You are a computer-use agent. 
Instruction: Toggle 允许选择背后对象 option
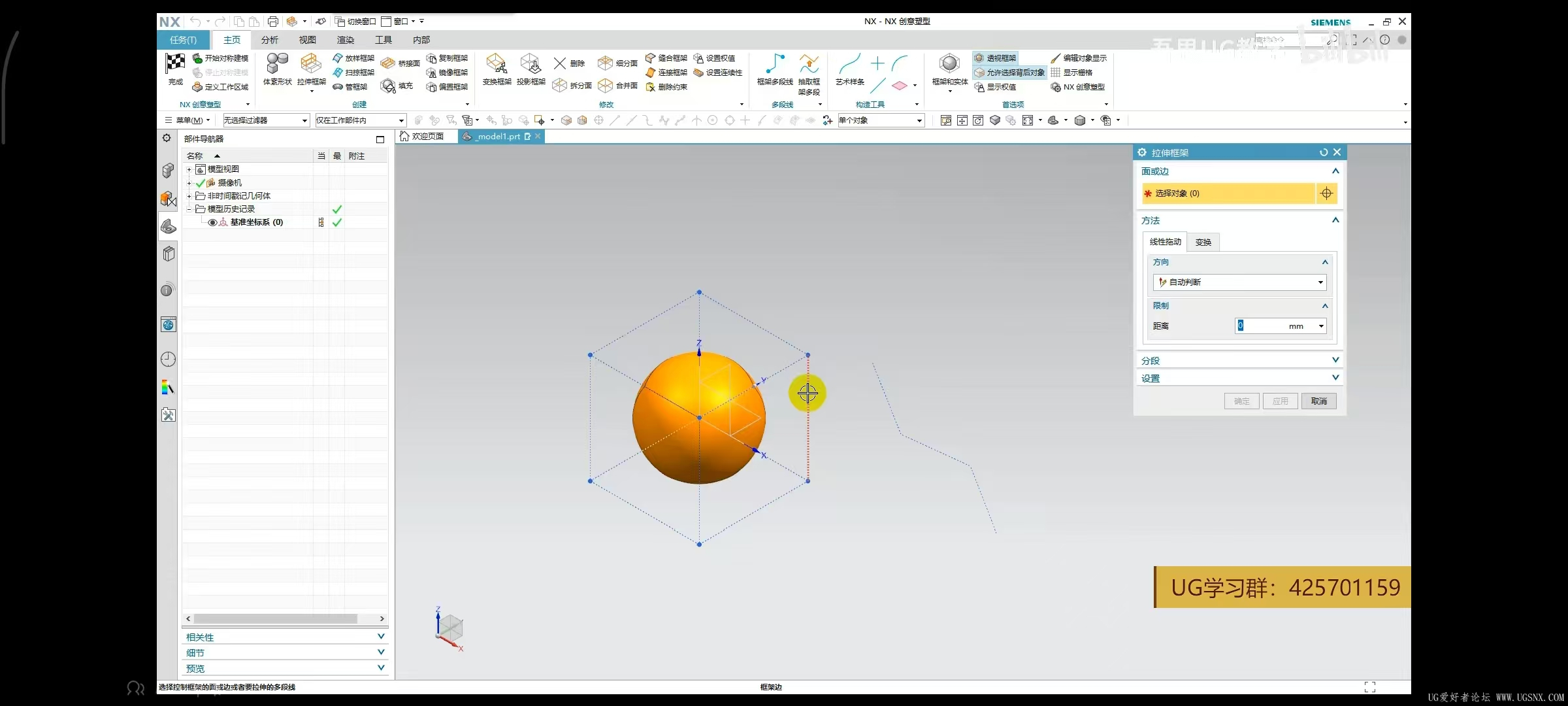1009,73
